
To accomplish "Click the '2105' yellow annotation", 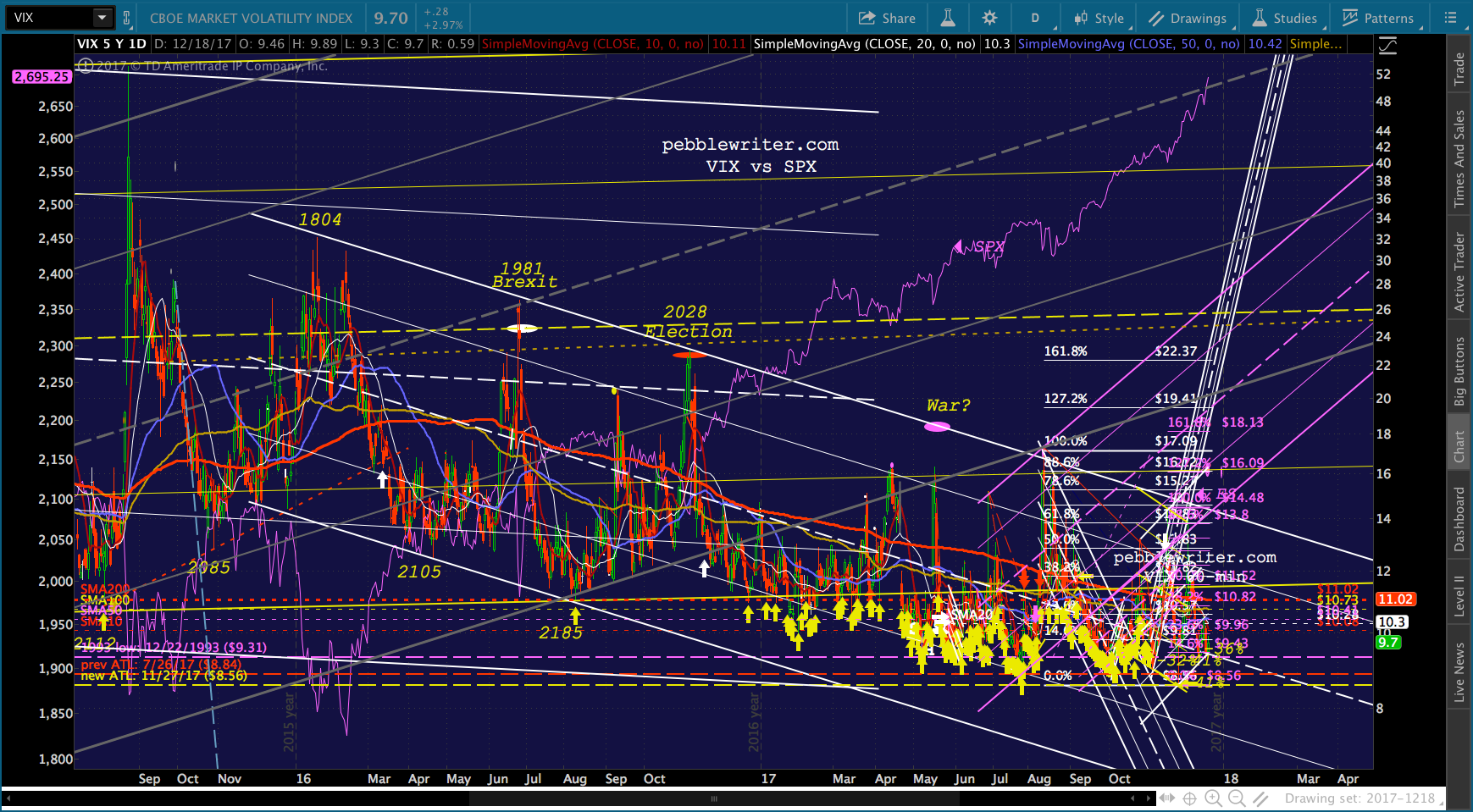I will pos(419,572).
